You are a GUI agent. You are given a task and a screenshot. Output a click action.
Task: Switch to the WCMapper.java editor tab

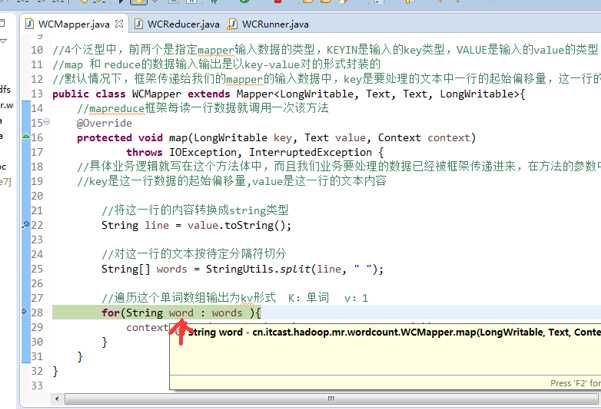74,25
